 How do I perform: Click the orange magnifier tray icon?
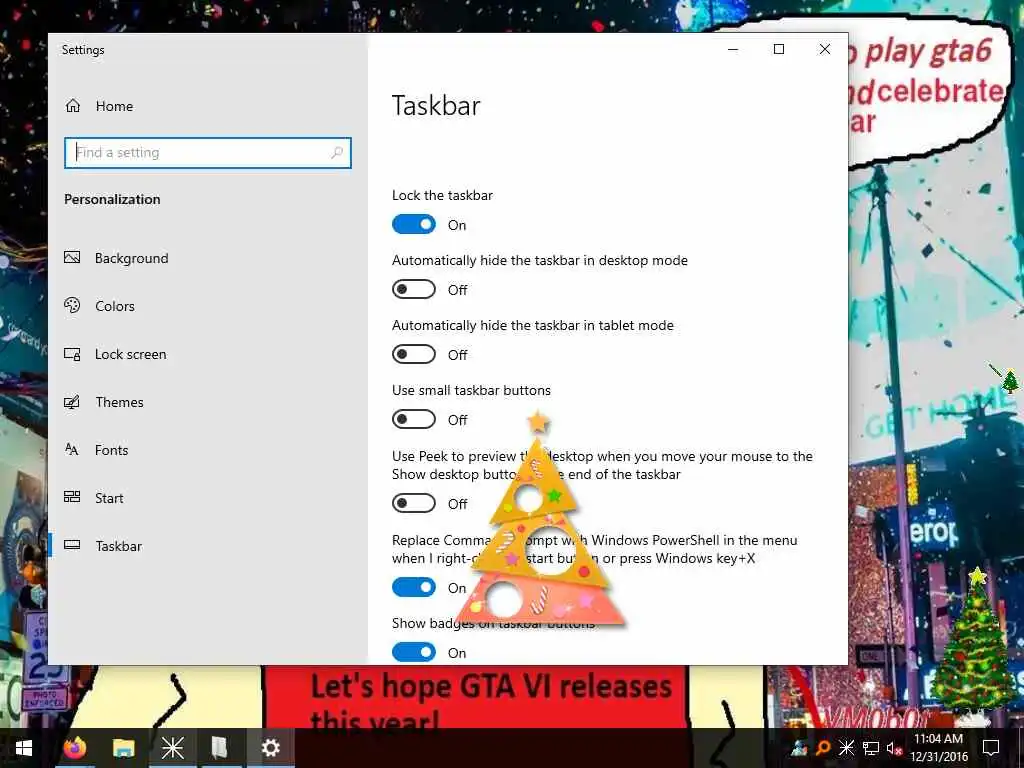(x=824, y=748)
